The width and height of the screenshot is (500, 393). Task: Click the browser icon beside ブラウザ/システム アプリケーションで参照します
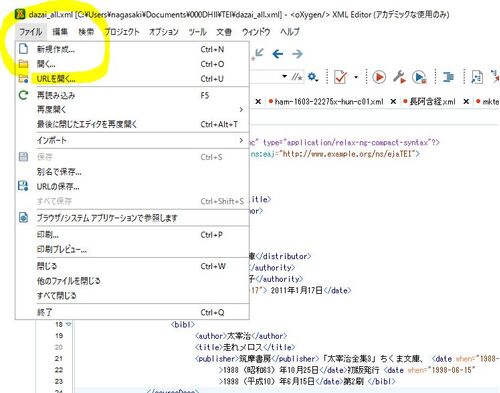(23, 218)
